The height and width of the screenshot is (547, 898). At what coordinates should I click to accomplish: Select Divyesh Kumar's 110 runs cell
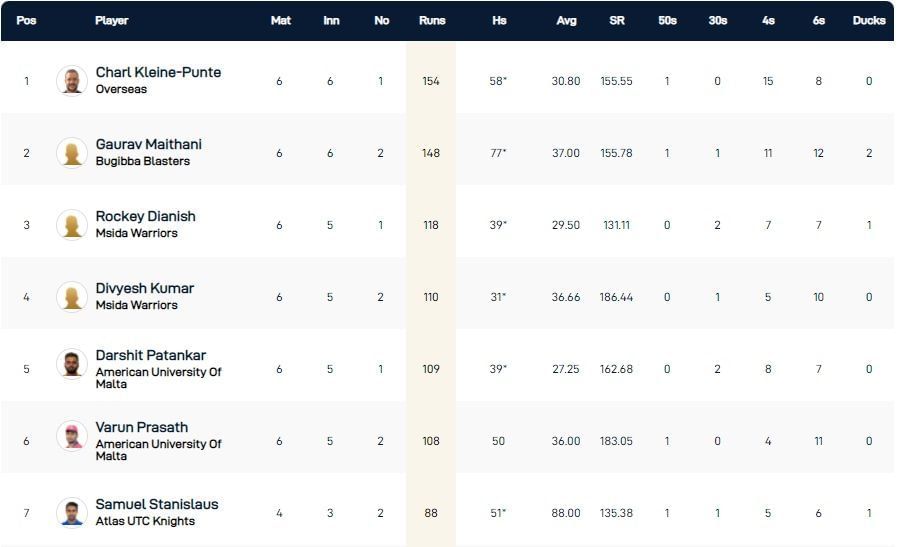(x=431, y=297)
